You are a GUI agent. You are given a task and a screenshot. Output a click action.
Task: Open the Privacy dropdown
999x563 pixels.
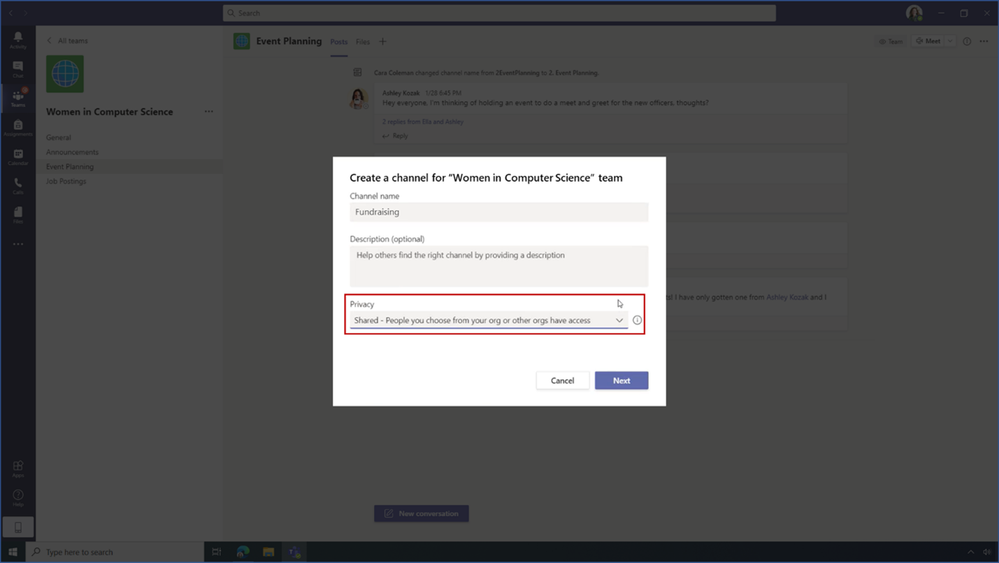tap(489, 320)
